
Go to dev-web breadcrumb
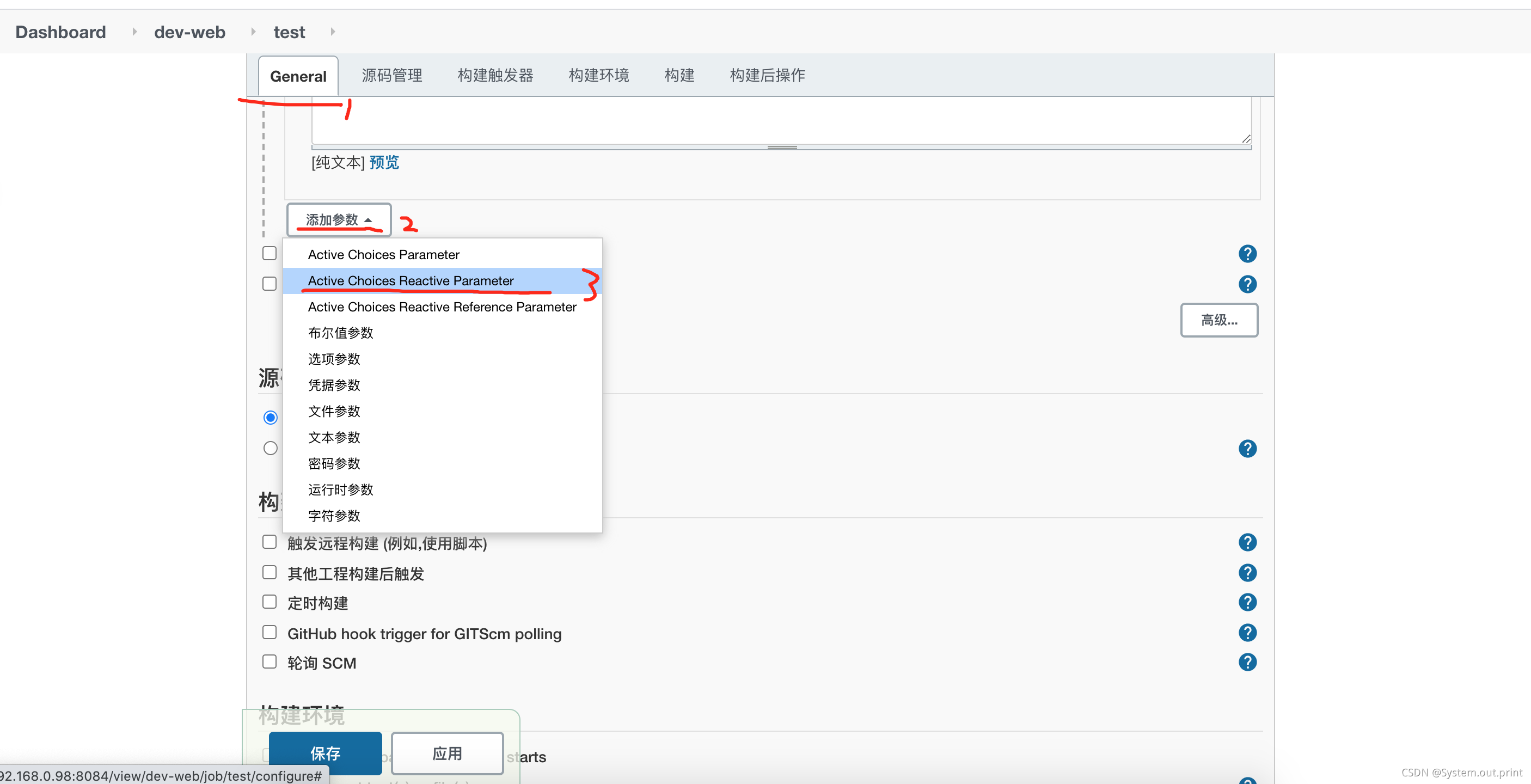pyautogui.click(x=189, y=32)
